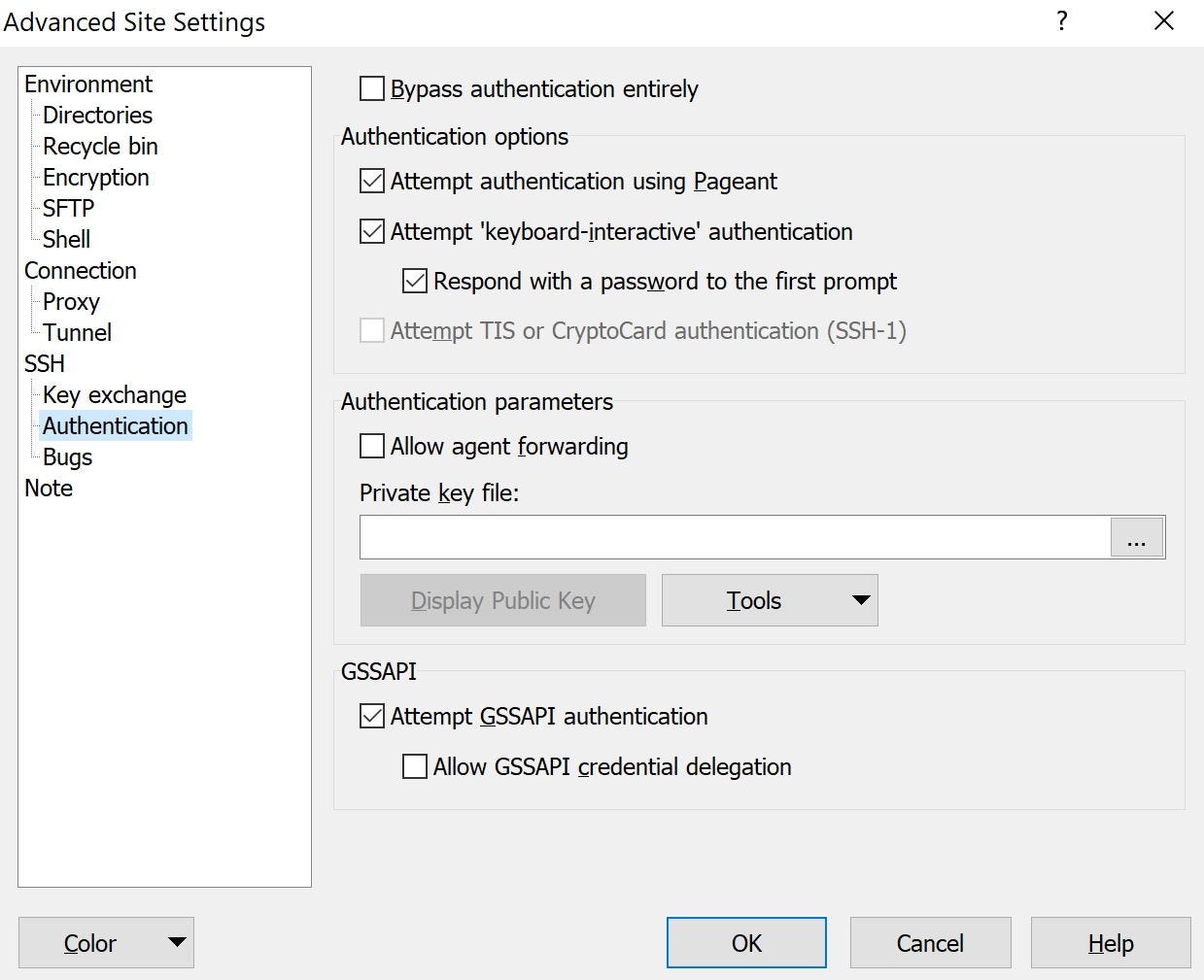1204x980 pixels.
Task: Enable Allow agent forwarding
Action: point(372,447)
